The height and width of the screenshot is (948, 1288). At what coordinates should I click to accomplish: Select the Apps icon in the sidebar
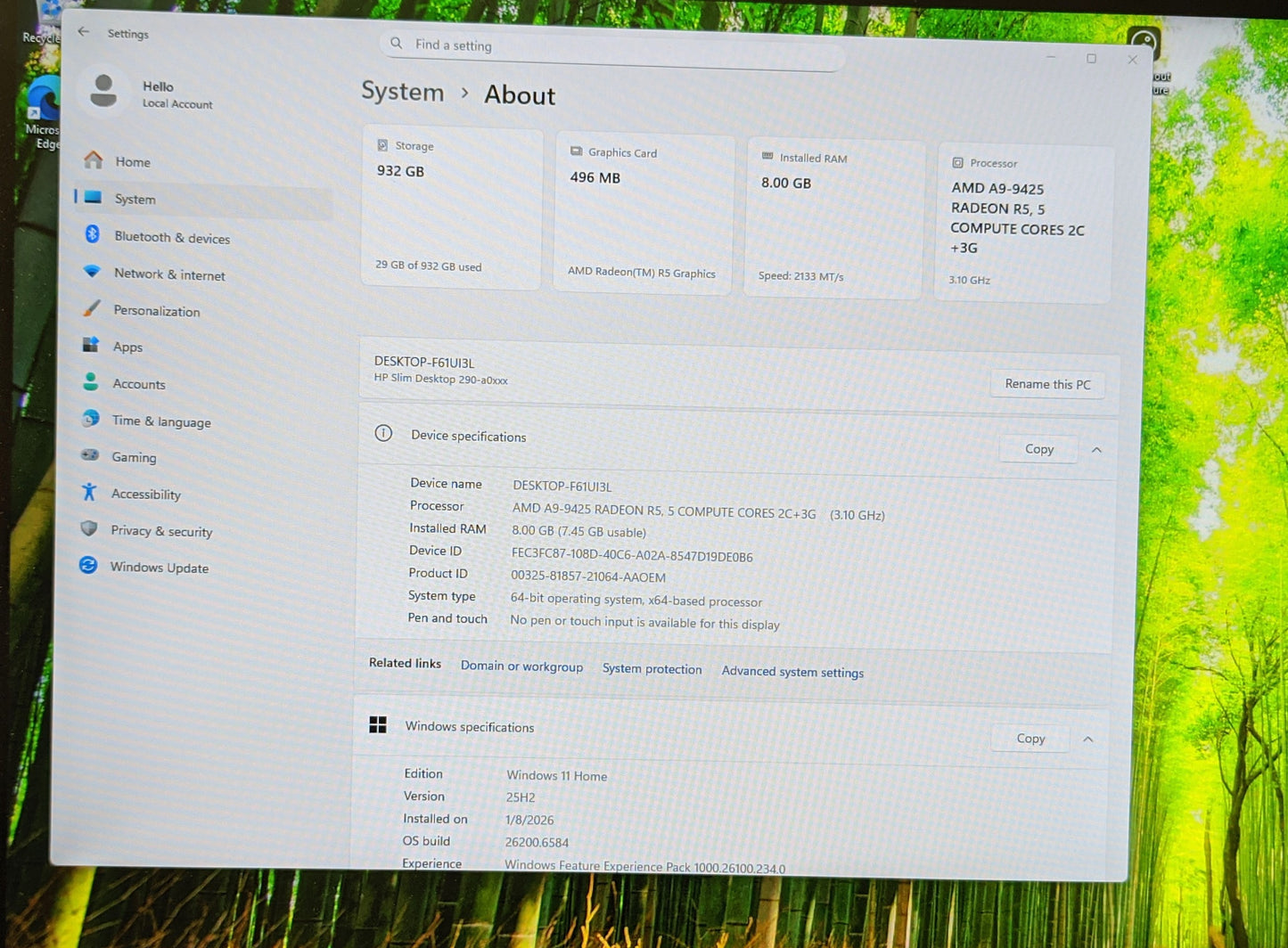click(90, 345)
